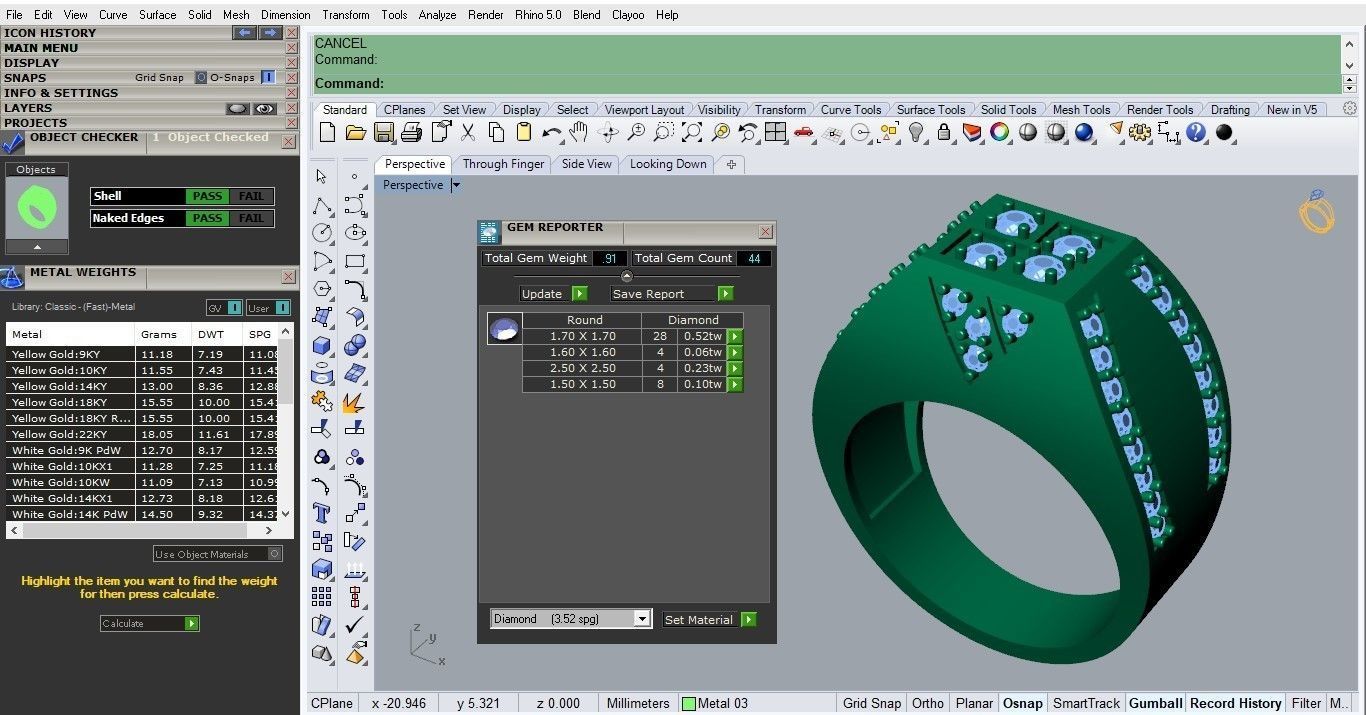
Task: Expand the 1.60 X 1.60 gem row arrow
Action: click(x=735, y=353)
